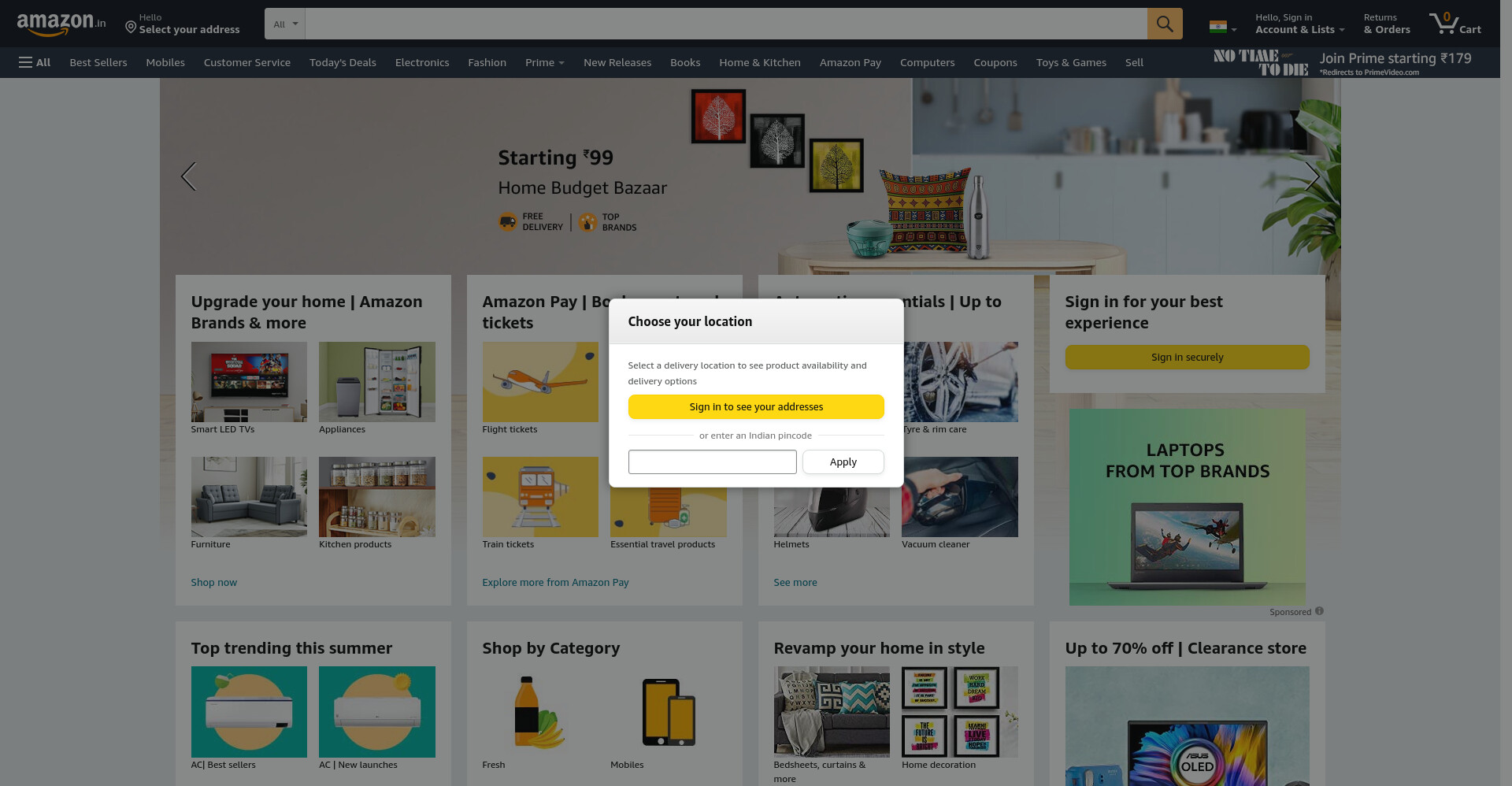The height and width of the screenshot is (786, 1512).
Task: Open Toys & Games nav item
Action: coord(1071,62)
